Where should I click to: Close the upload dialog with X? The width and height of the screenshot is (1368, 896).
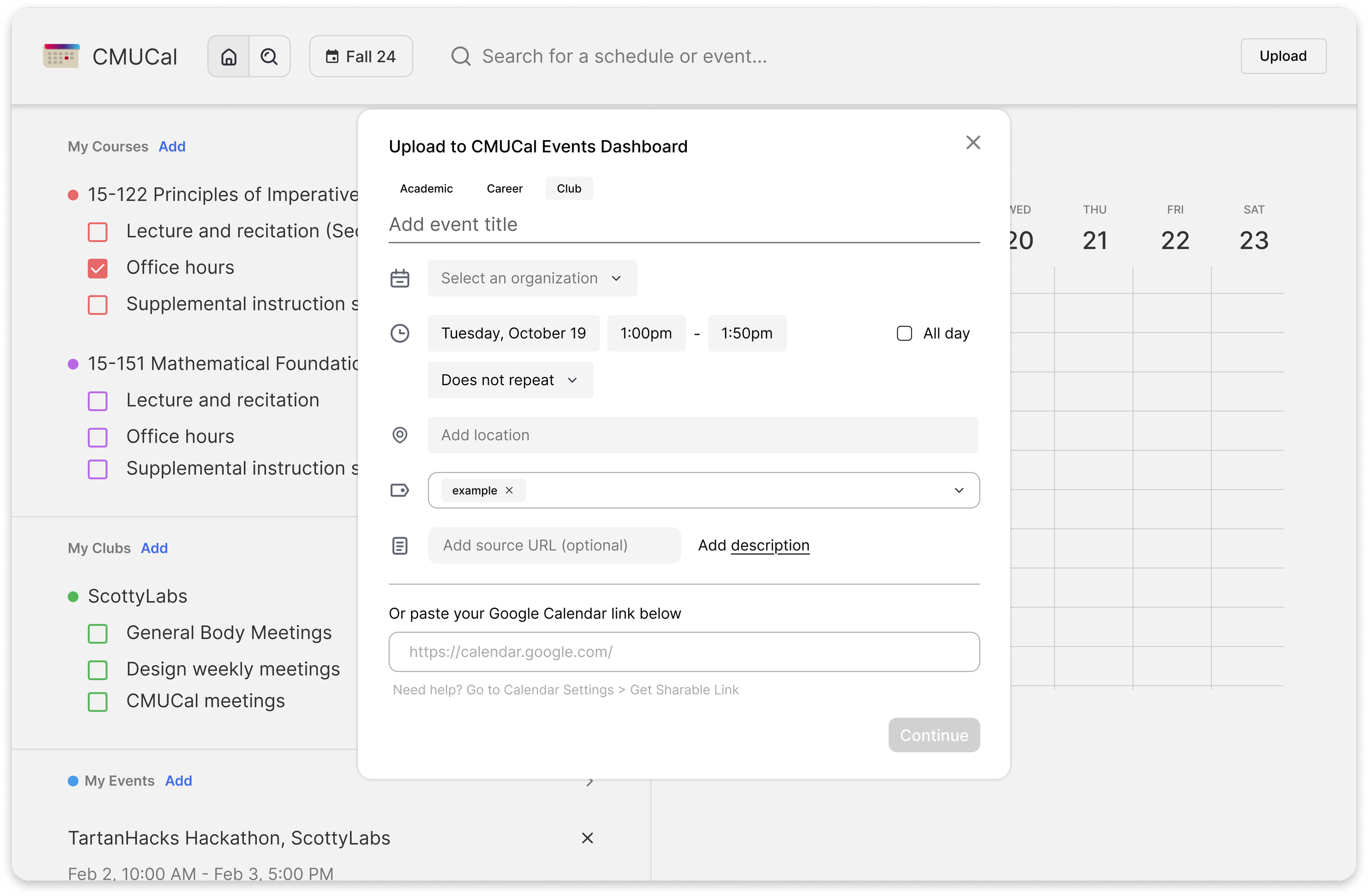[x=972, y=143]
